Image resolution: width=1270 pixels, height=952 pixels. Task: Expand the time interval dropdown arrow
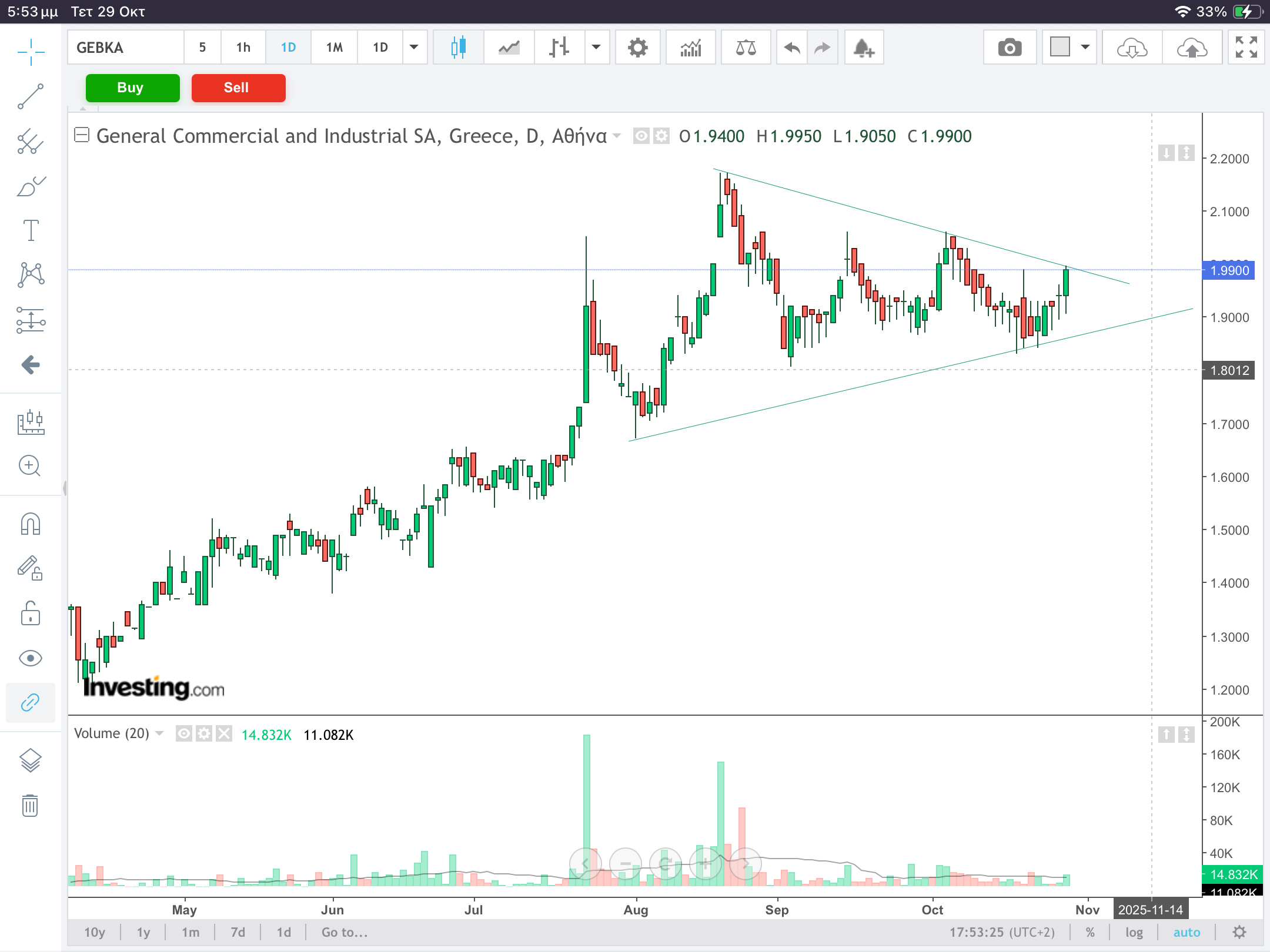point(414,48)
